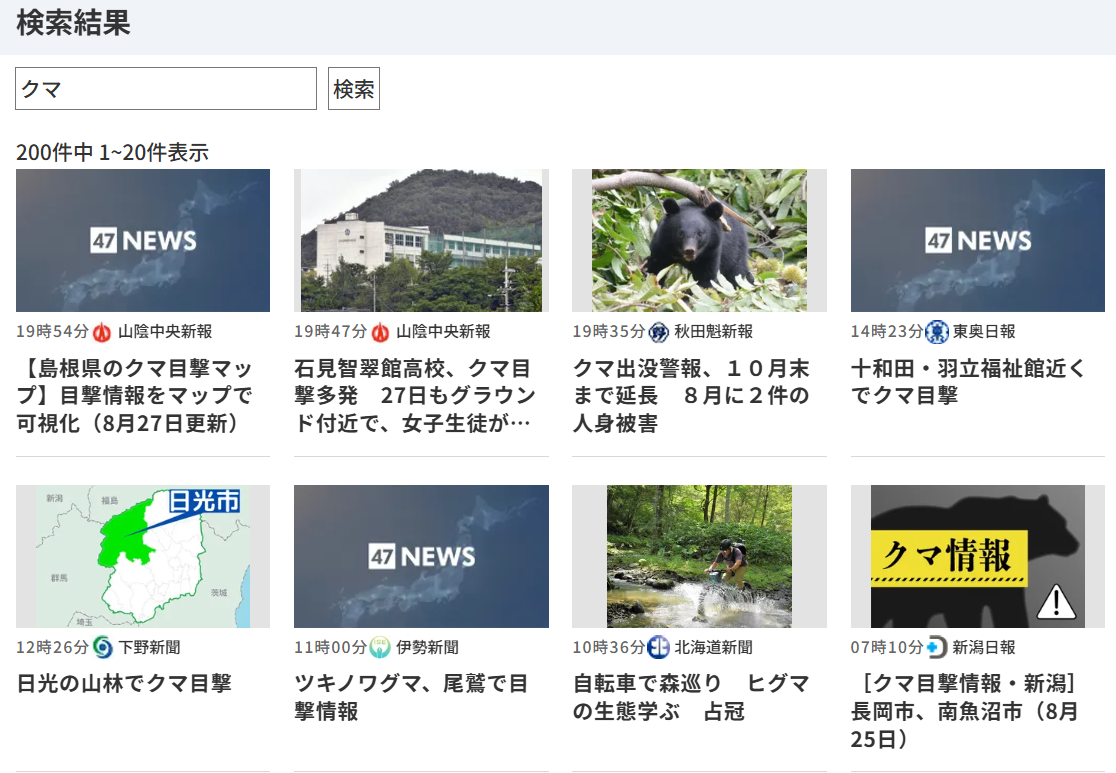1116x773 pixels.
Task: Open the クマ情報 warning graphic thumbnail
Action: pyautogui.click(x=978, y=557)
